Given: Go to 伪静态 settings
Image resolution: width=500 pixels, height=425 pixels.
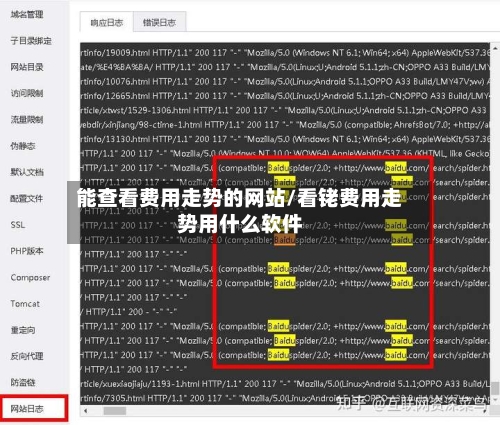Looking at the screenshot, I should [23, 146].
